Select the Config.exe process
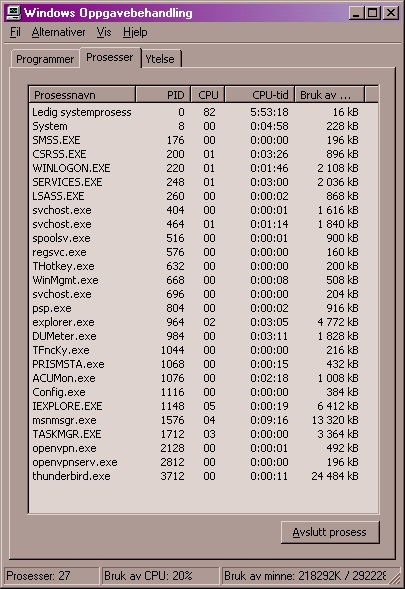This screenshot has width=405, height=589. pos(203,392)
